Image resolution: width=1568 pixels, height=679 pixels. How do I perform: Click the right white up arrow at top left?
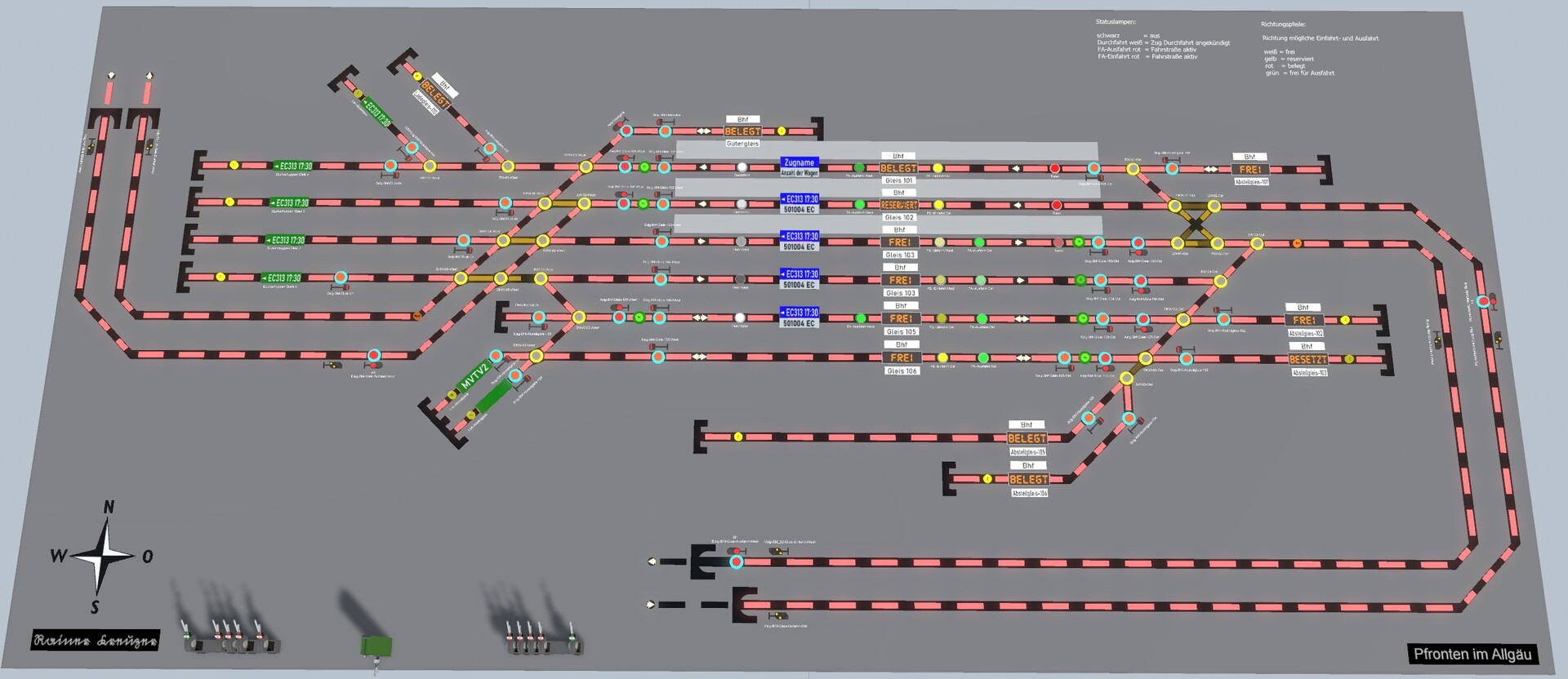tap(149, 76)
